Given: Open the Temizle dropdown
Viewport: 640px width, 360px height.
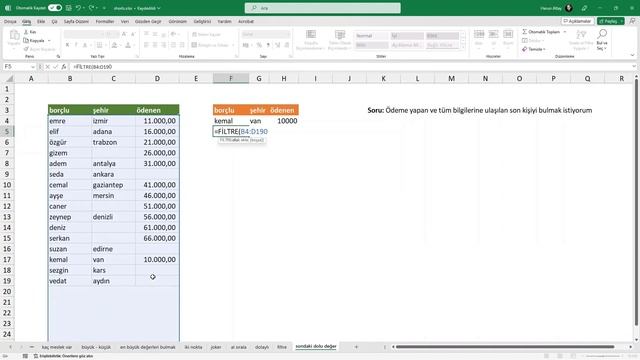Looking at the screenshot, I should coord(533,49).
